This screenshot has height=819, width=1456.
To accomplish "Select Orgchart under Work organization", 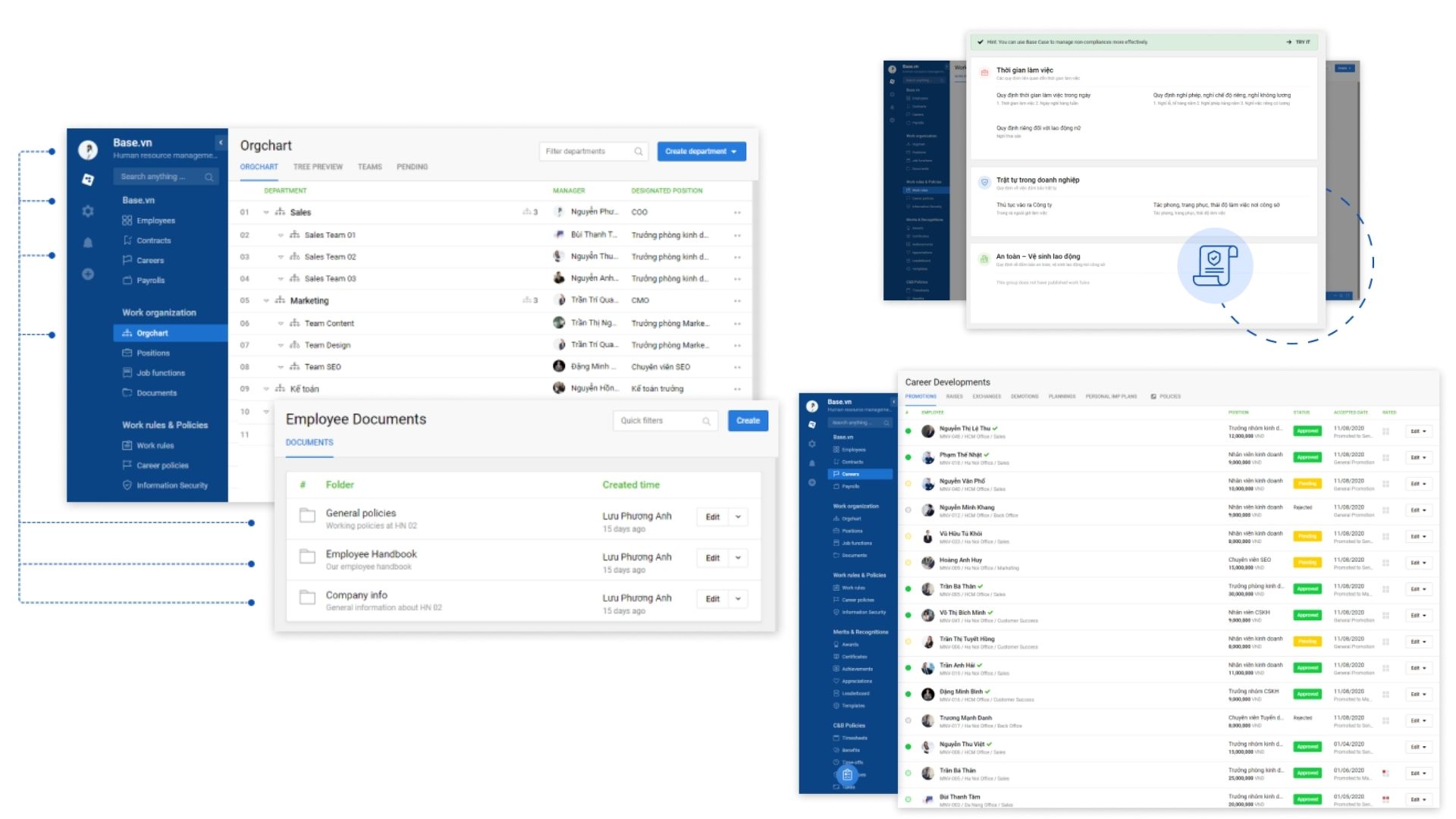I will pyautogui.click(x=171, y=333).
